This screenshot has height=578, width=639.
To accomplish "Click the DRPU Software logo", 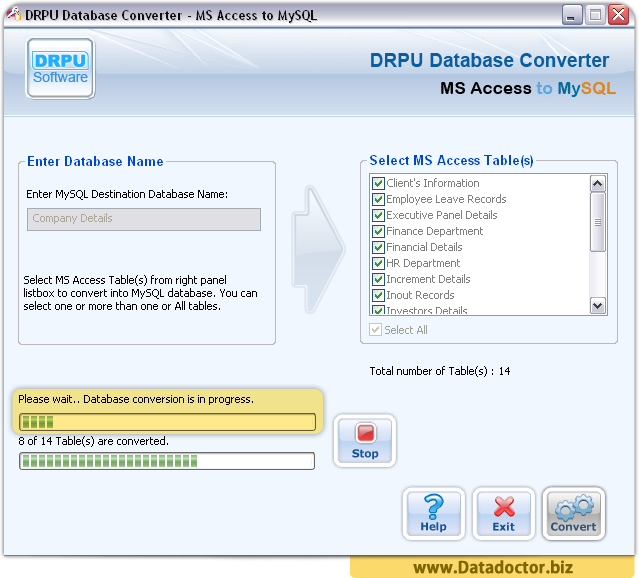I will [x=60, y=68].
